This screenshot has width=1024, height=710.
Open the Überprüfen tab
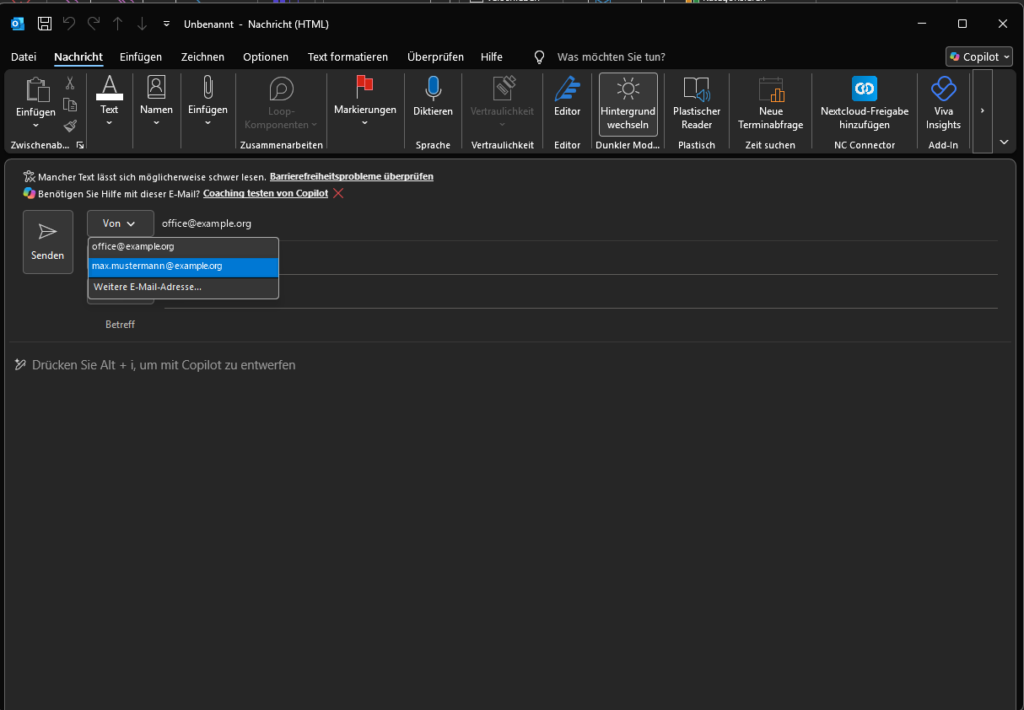pos(436,57)
